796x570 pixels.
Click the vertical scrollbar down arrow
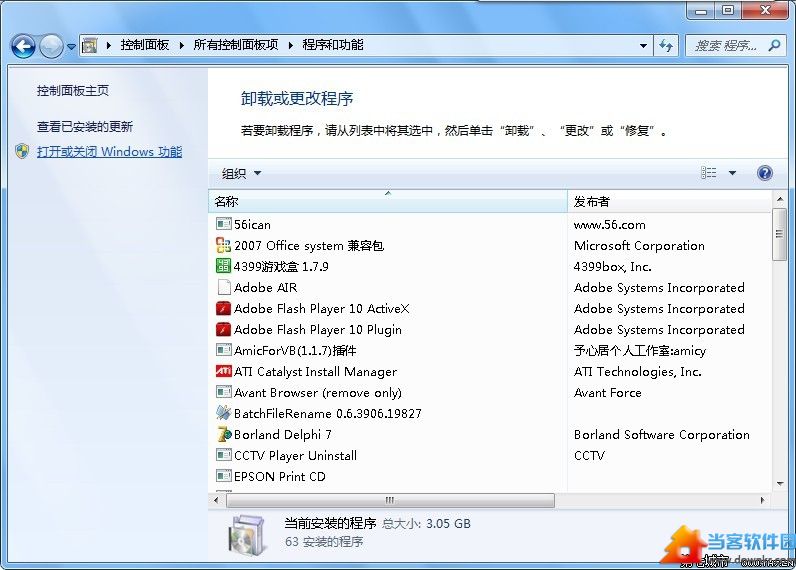point(779,484)
